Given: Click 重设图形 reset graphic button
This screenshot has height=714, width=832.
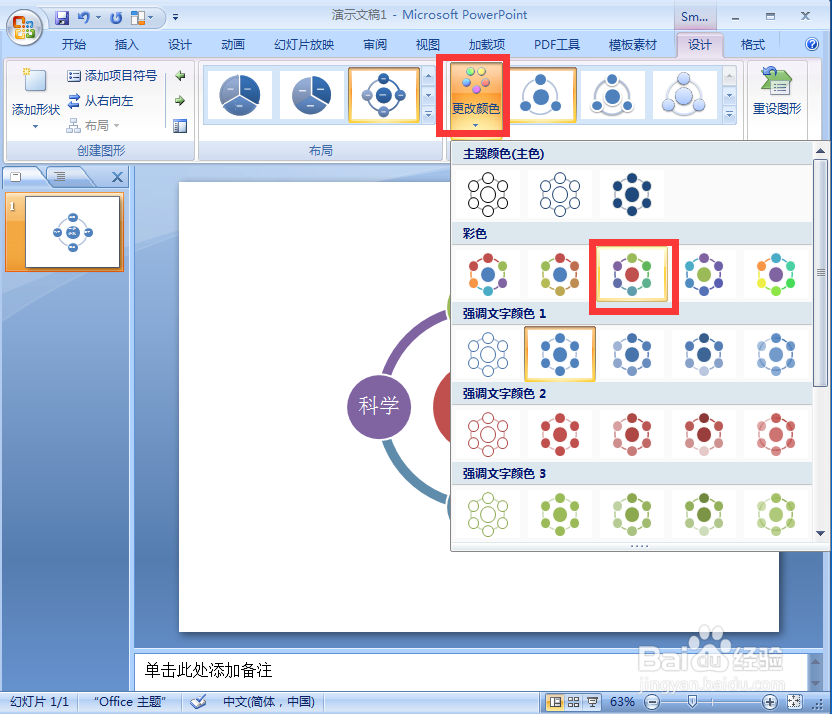Looking at the screenshot, I should pyautogui.click(x=777, y=91).
